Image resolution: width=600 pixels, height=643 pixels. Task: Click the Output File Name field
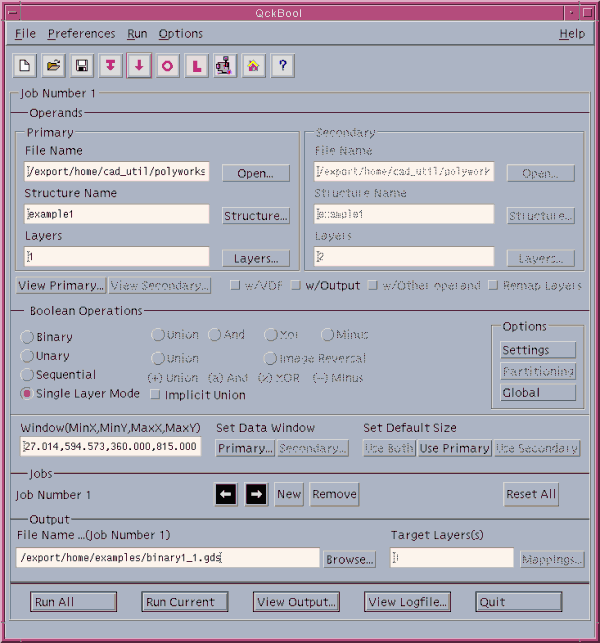(168, 558)
